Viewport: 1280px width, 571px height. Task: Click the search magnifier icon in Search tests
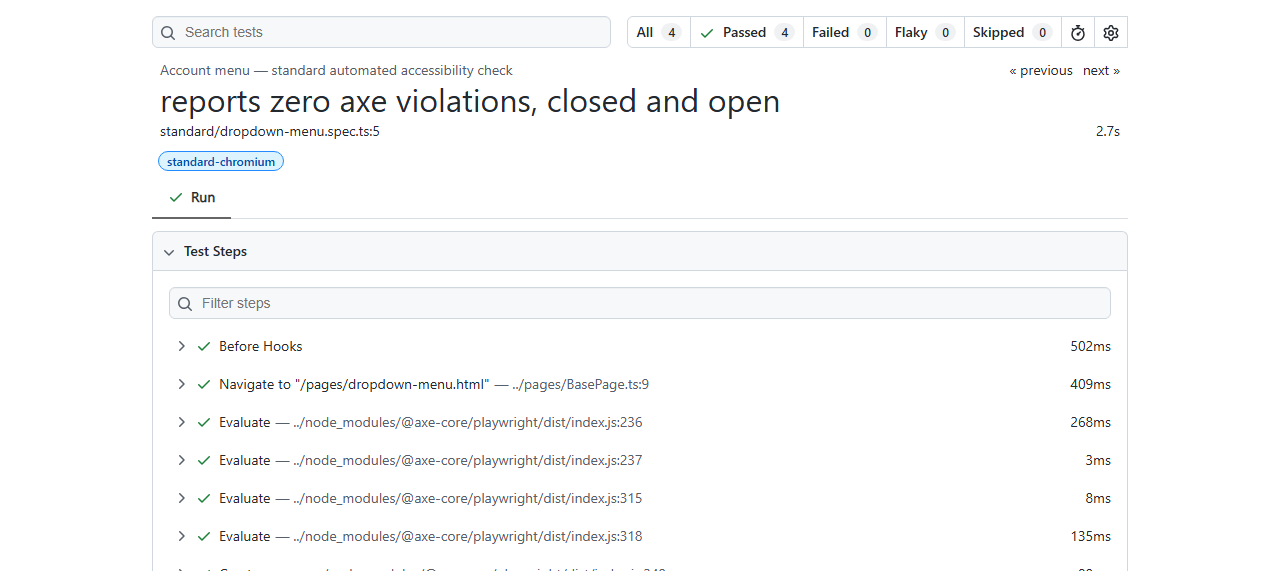tap(168, 32)
